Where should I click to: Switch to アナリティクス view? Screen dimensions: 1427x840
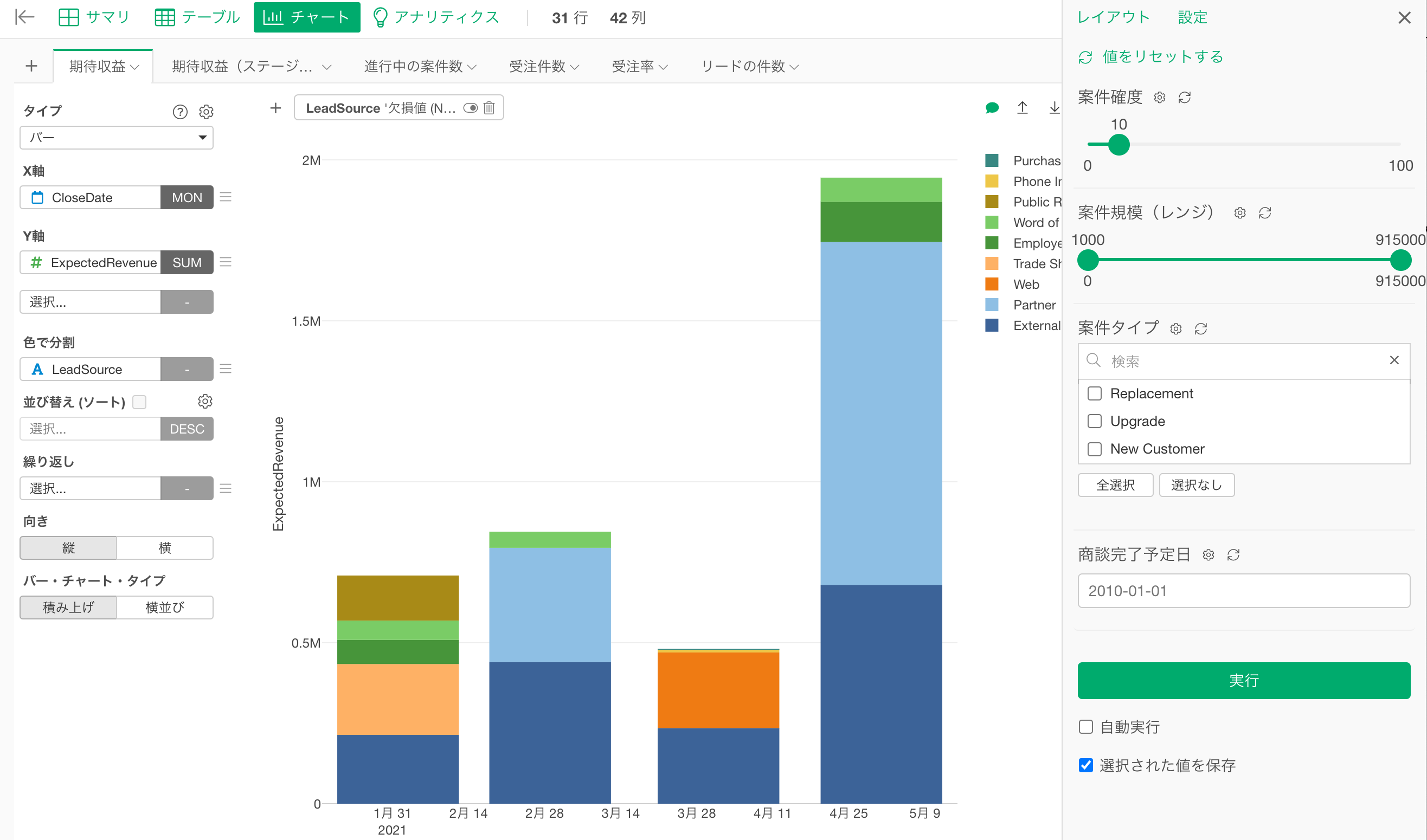(435, 17)
